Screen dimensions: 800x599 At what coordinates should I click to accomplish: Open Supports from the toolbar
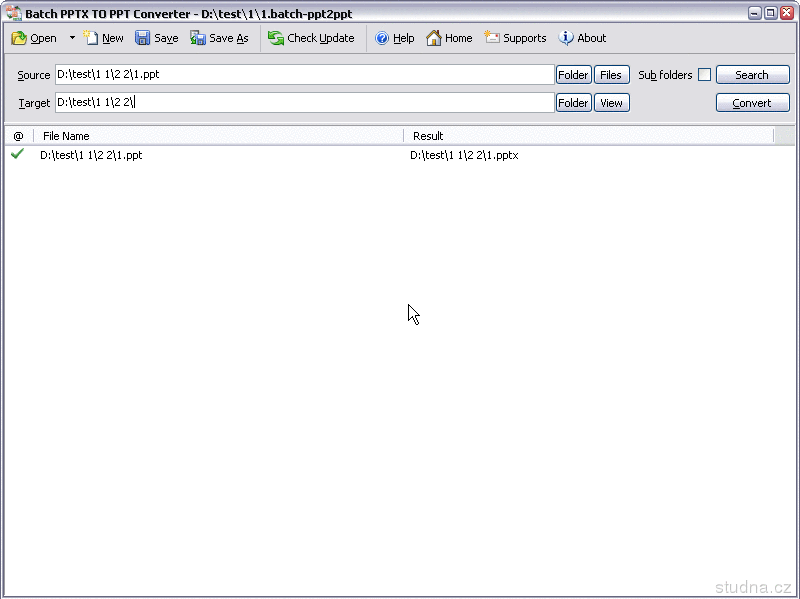(515, 38)
